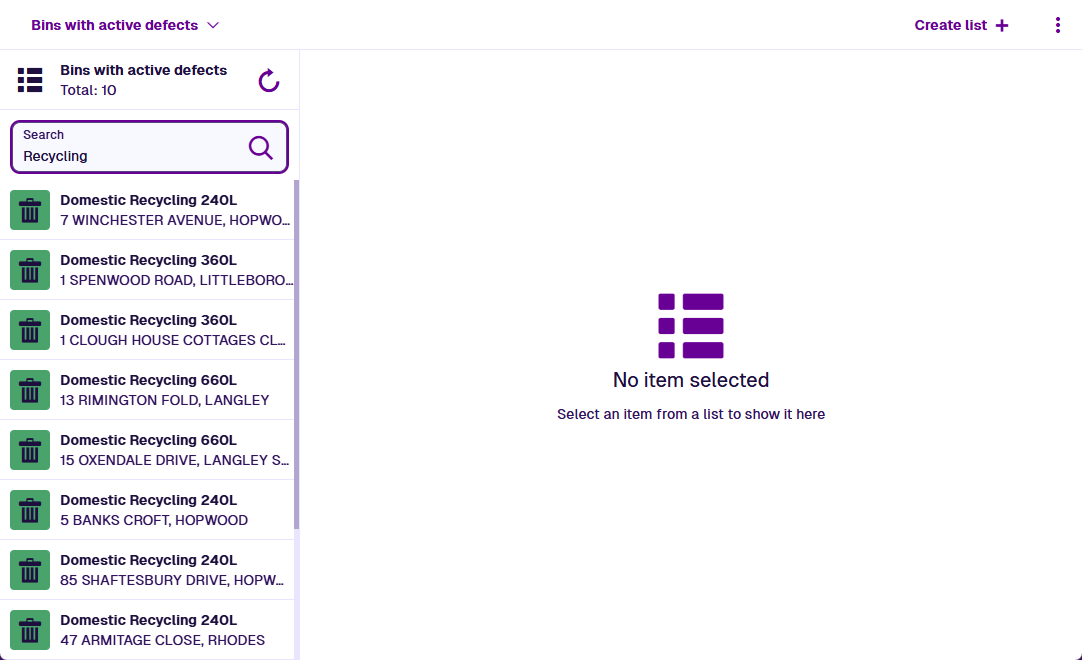Open the three-dot more options menu
1082x660 pixels.
point(1057,25)
